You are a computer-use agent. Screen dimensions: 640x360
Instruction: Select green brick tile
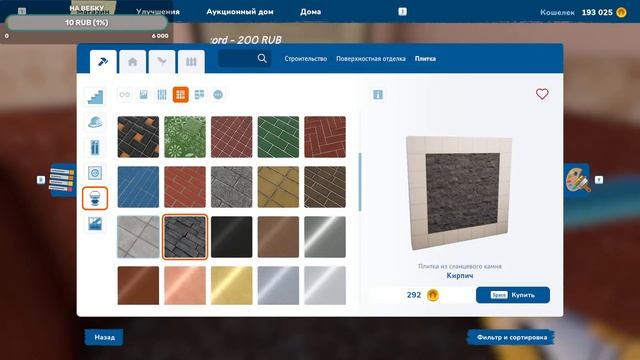[278, 137]
